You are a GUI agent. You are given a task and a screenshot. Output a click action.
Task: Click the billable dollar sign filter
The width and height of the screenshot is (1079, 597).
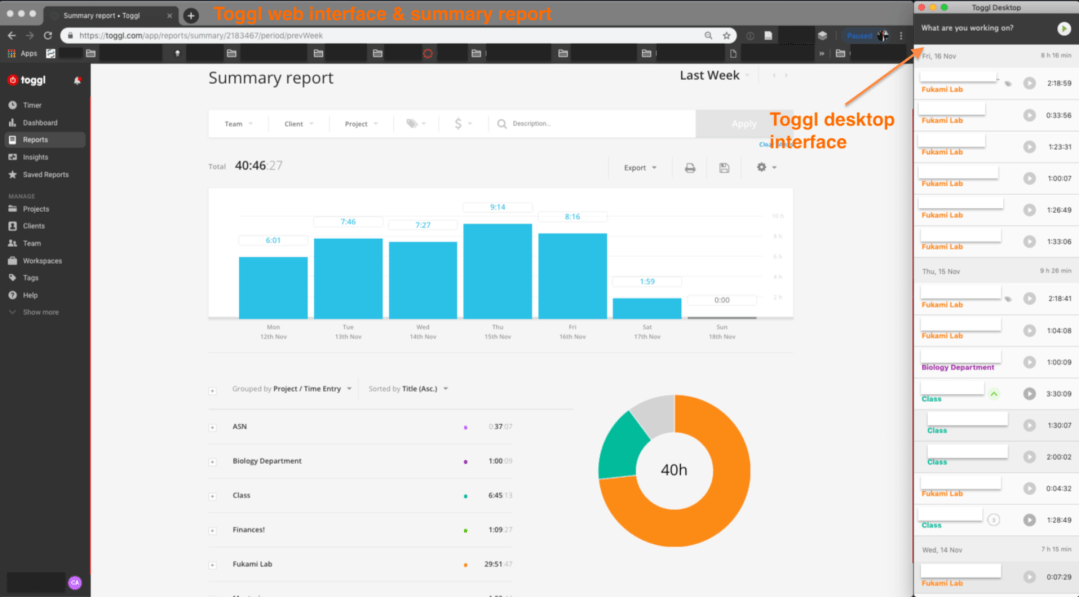point(461,124)
